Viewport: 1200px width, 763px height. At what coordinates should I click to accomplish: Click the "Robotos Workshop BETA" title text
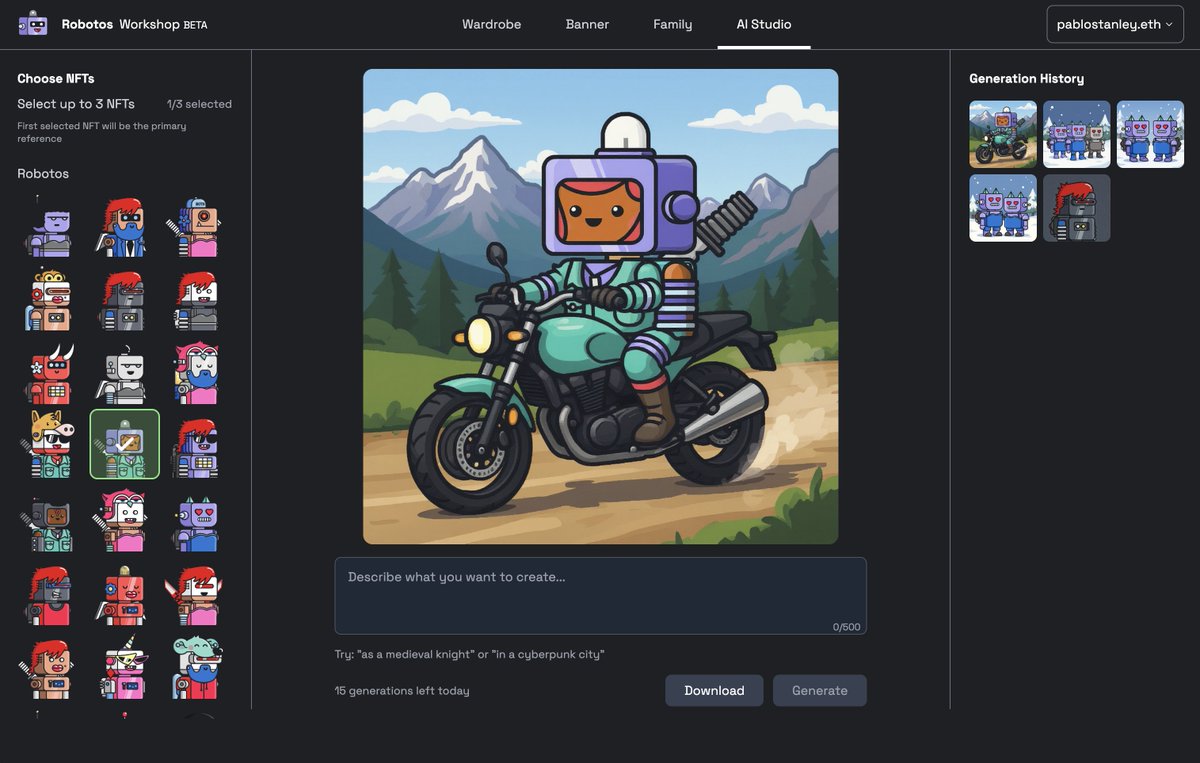pyautogui.click(x=134, y=24)
